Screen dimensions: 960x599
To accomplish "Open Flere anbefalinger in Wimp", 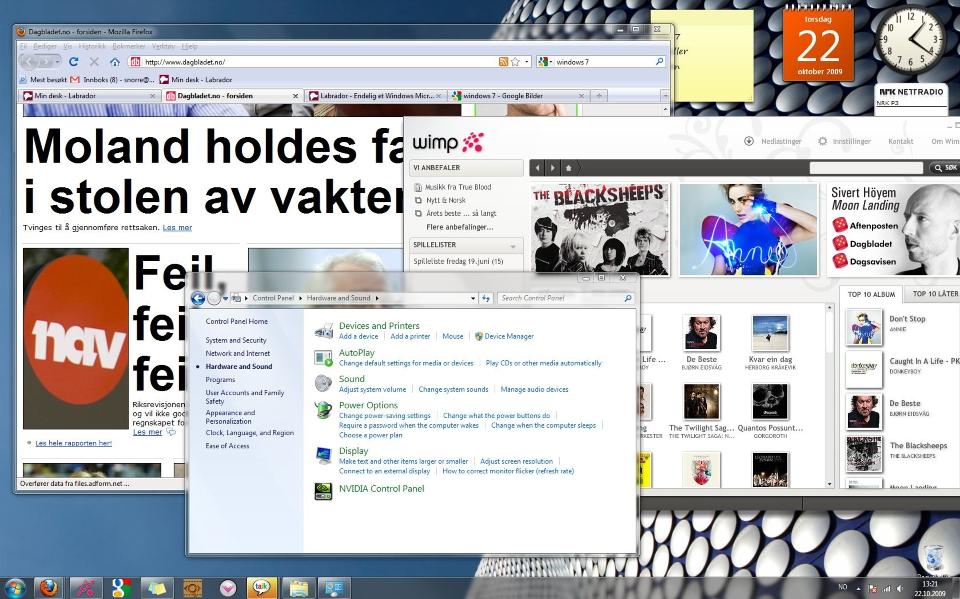I will [x=460, y=227].
